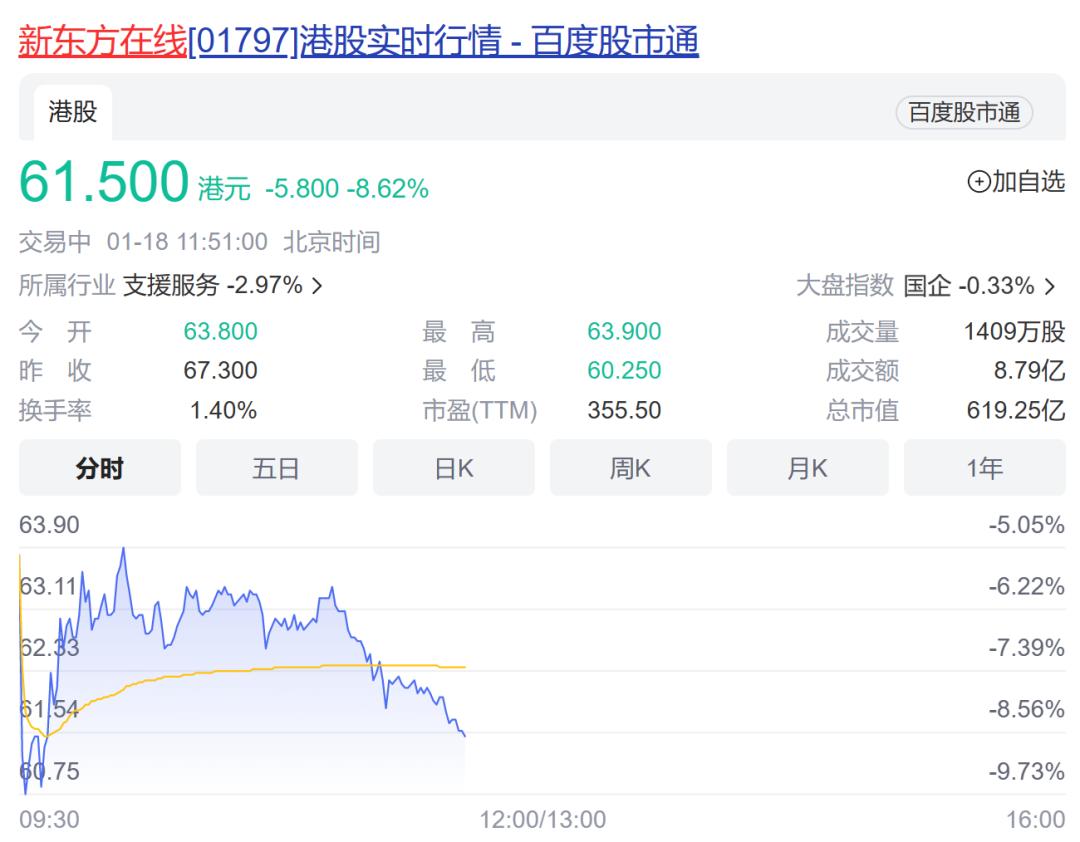Open the 日K daily candlestick chart
Image resolution: width=1080 pixels, height=842 pixels.
pyautogui.click(x=452, y=467)
